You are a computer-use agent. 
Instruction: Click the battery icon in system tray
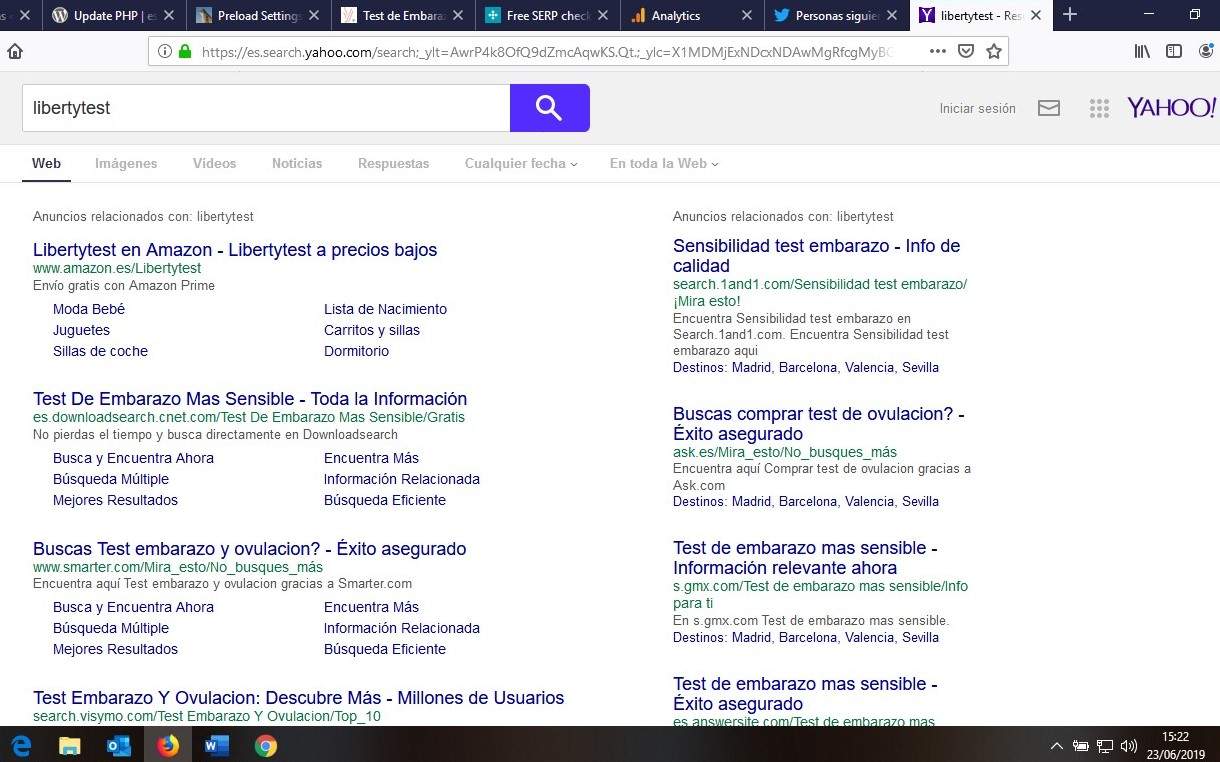point(1081,746)
